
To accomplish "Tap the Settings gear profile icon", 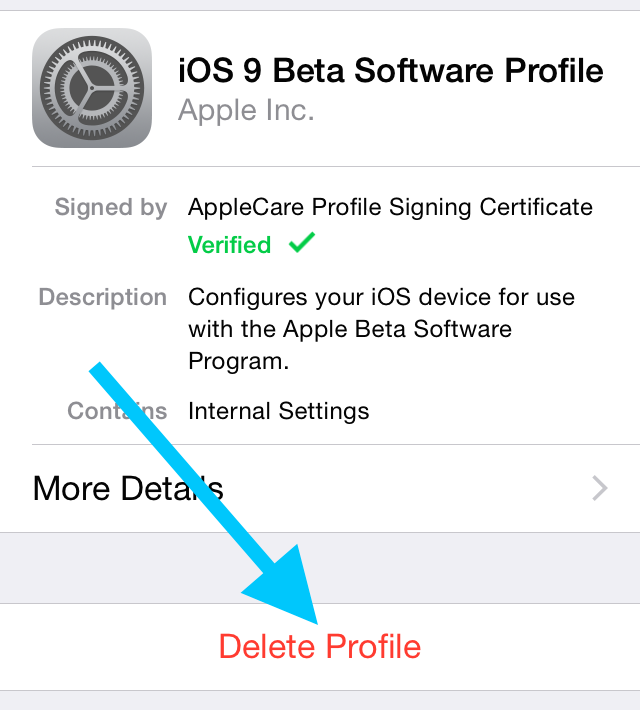I will pyautogui.click(x=92, y=88).
